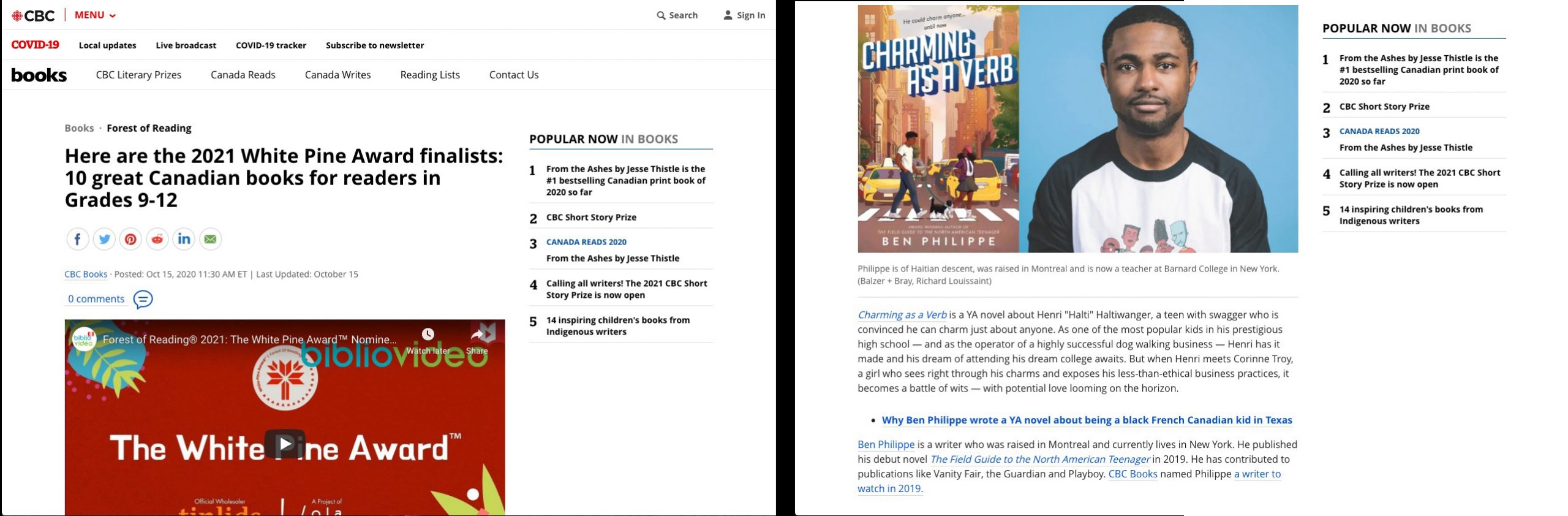Click the Forest of Reading breadcrumb
Screen dimensions: 1568x516
tap(149, 128)
